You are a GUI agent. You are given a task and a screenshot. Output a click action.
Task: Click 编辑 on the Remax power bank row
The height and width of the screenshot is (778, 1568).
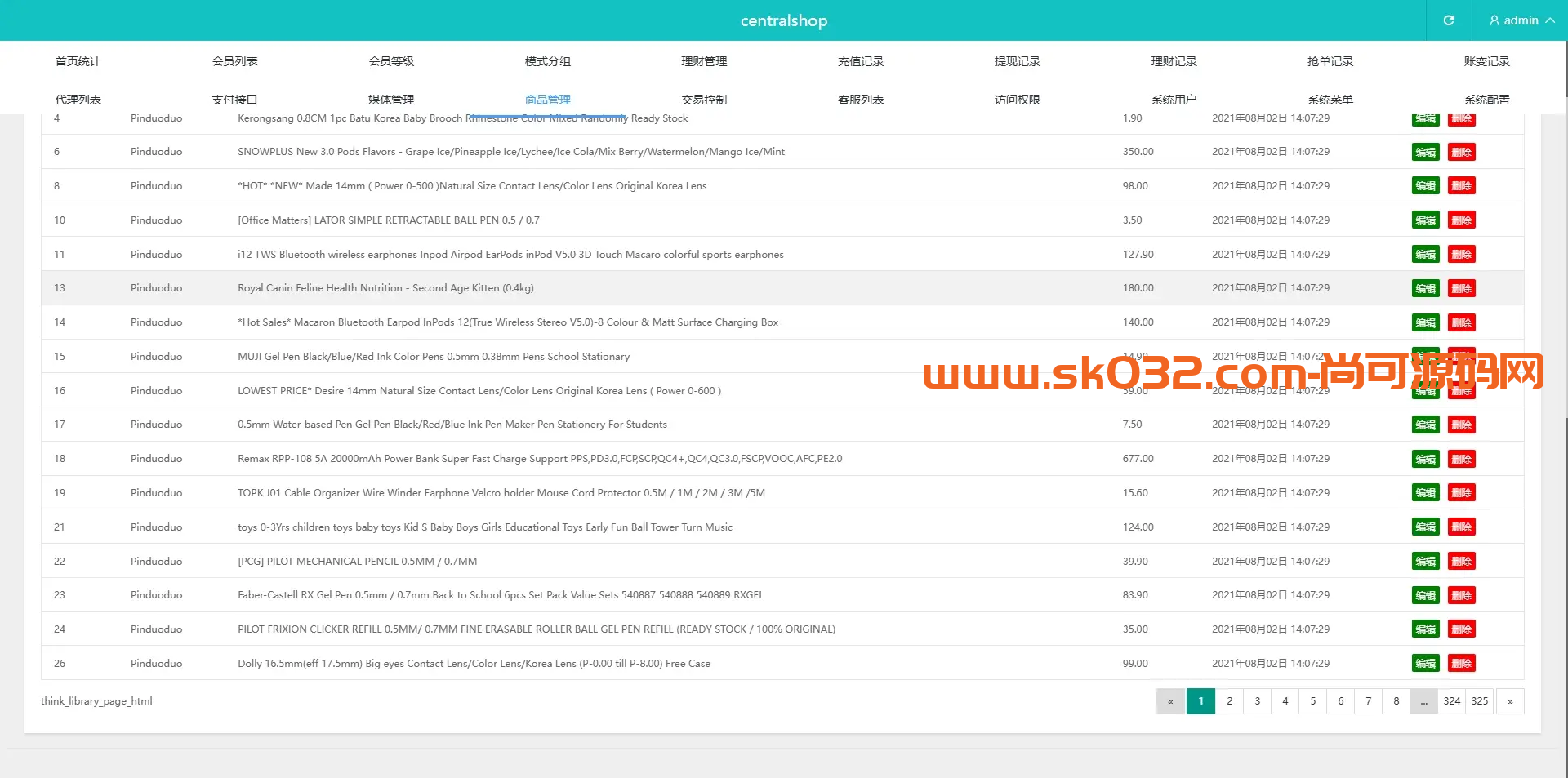[1425, 459]
